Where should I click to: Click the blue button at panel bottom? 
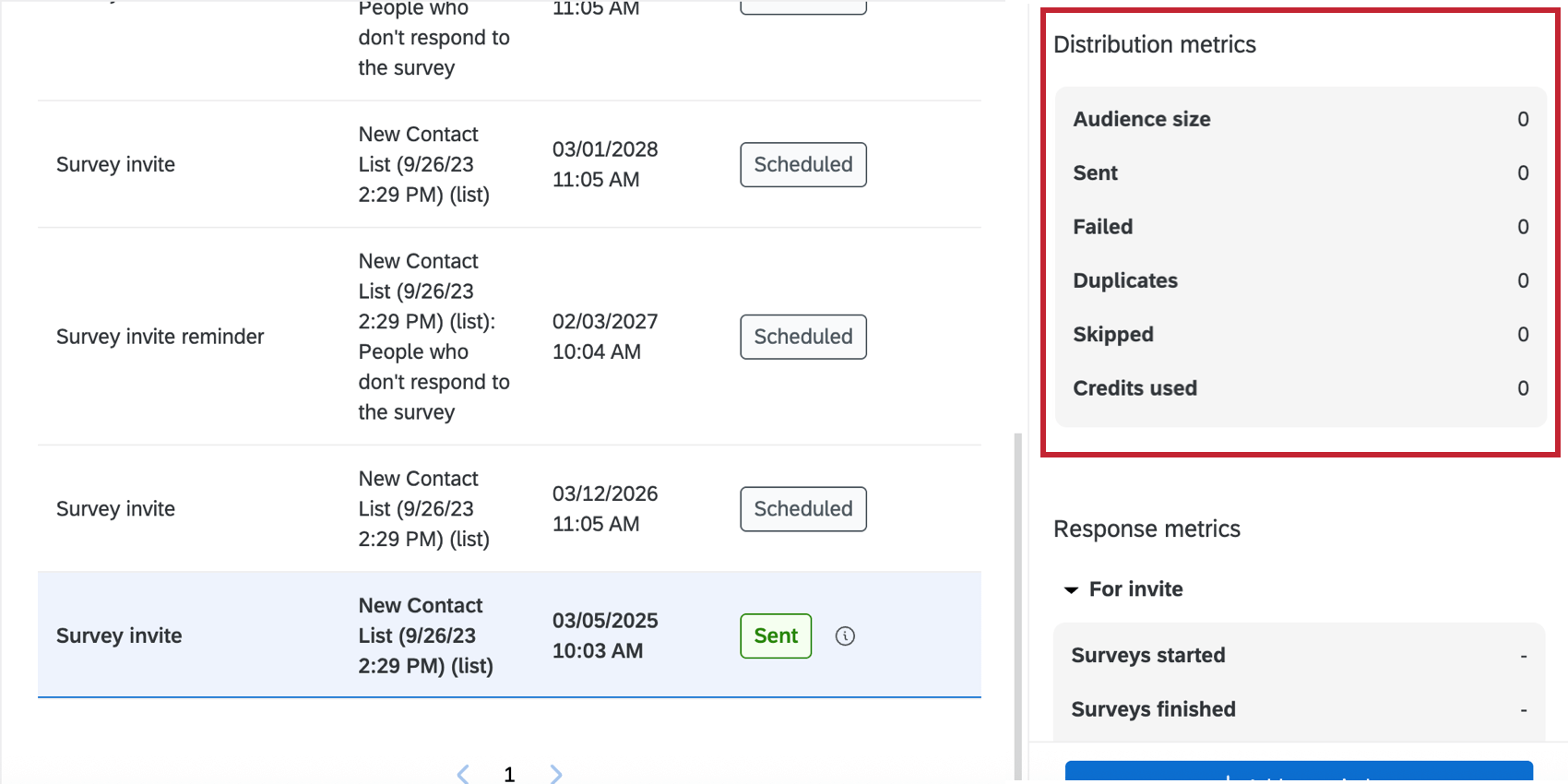[1299, 772]
